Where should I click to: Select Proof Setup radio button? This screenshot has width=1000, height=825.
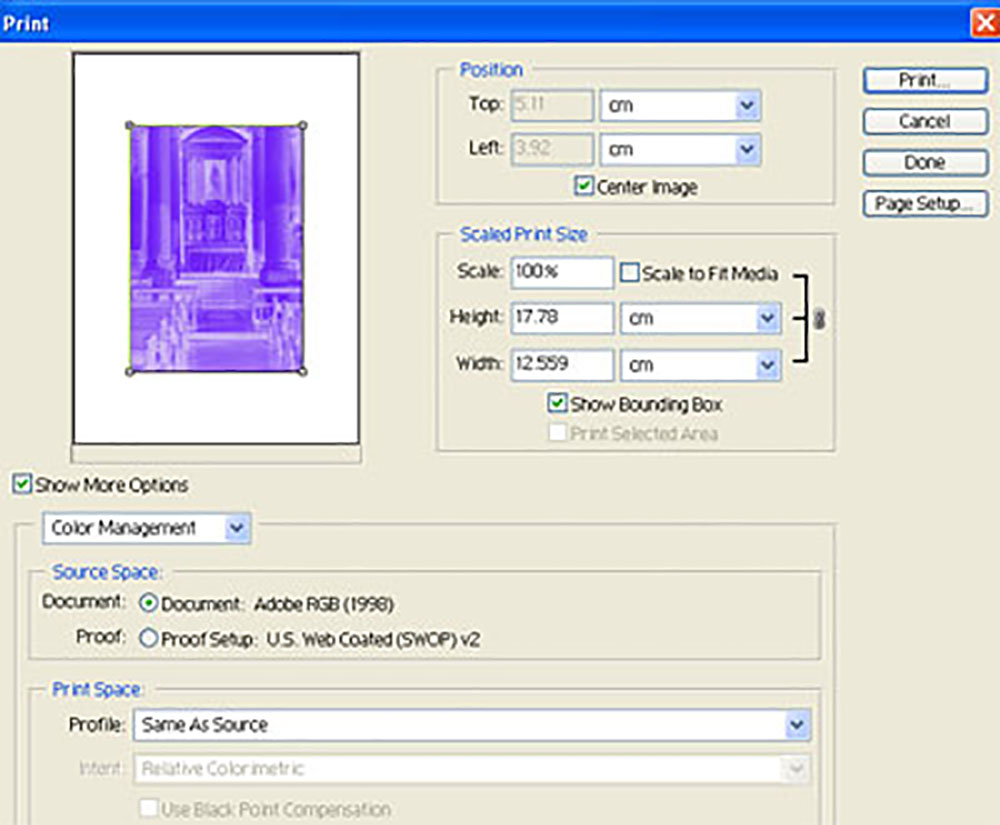coord(148,638)
